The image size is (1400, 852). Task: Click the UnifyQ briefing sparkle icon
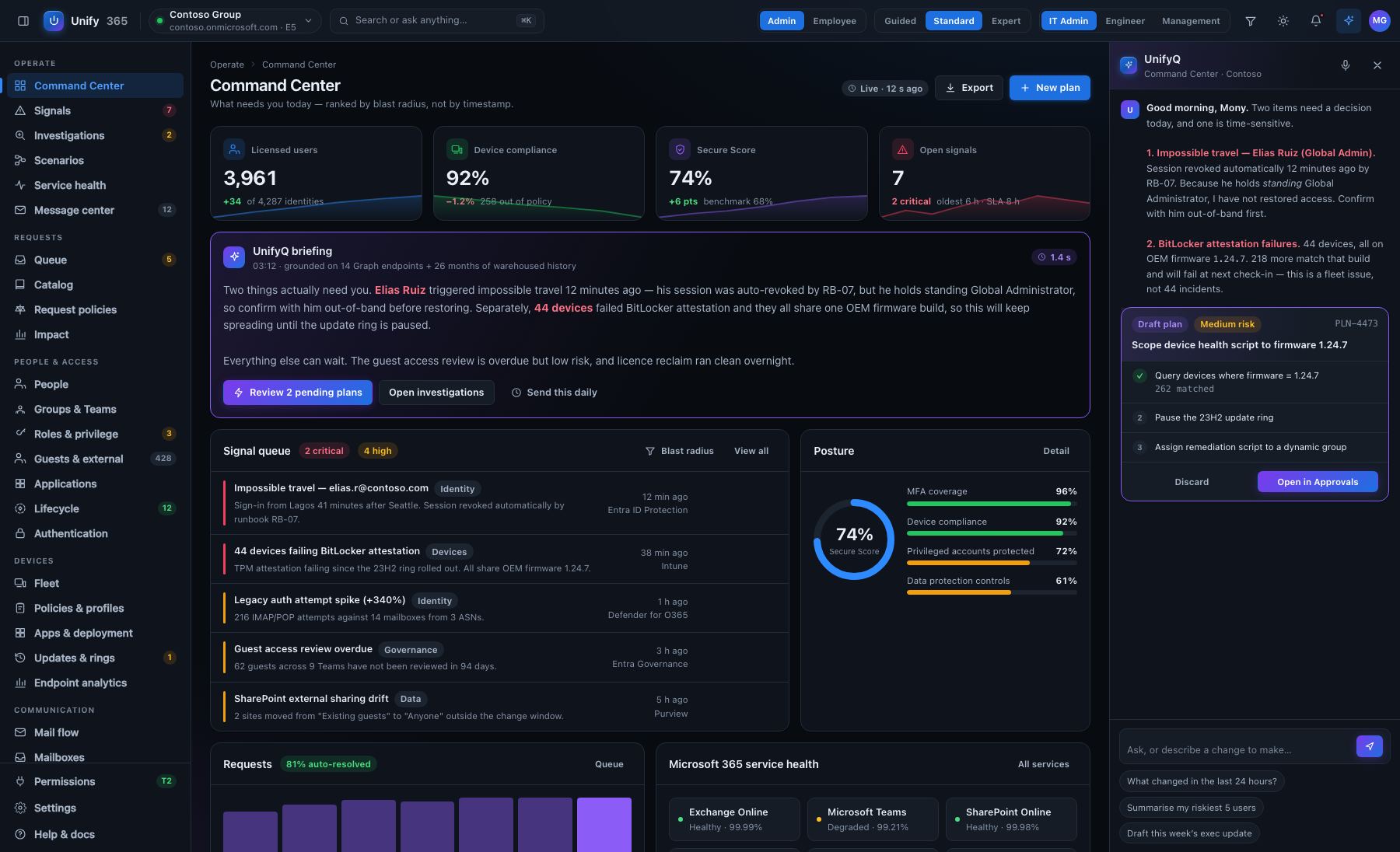[x=234, y=257]
